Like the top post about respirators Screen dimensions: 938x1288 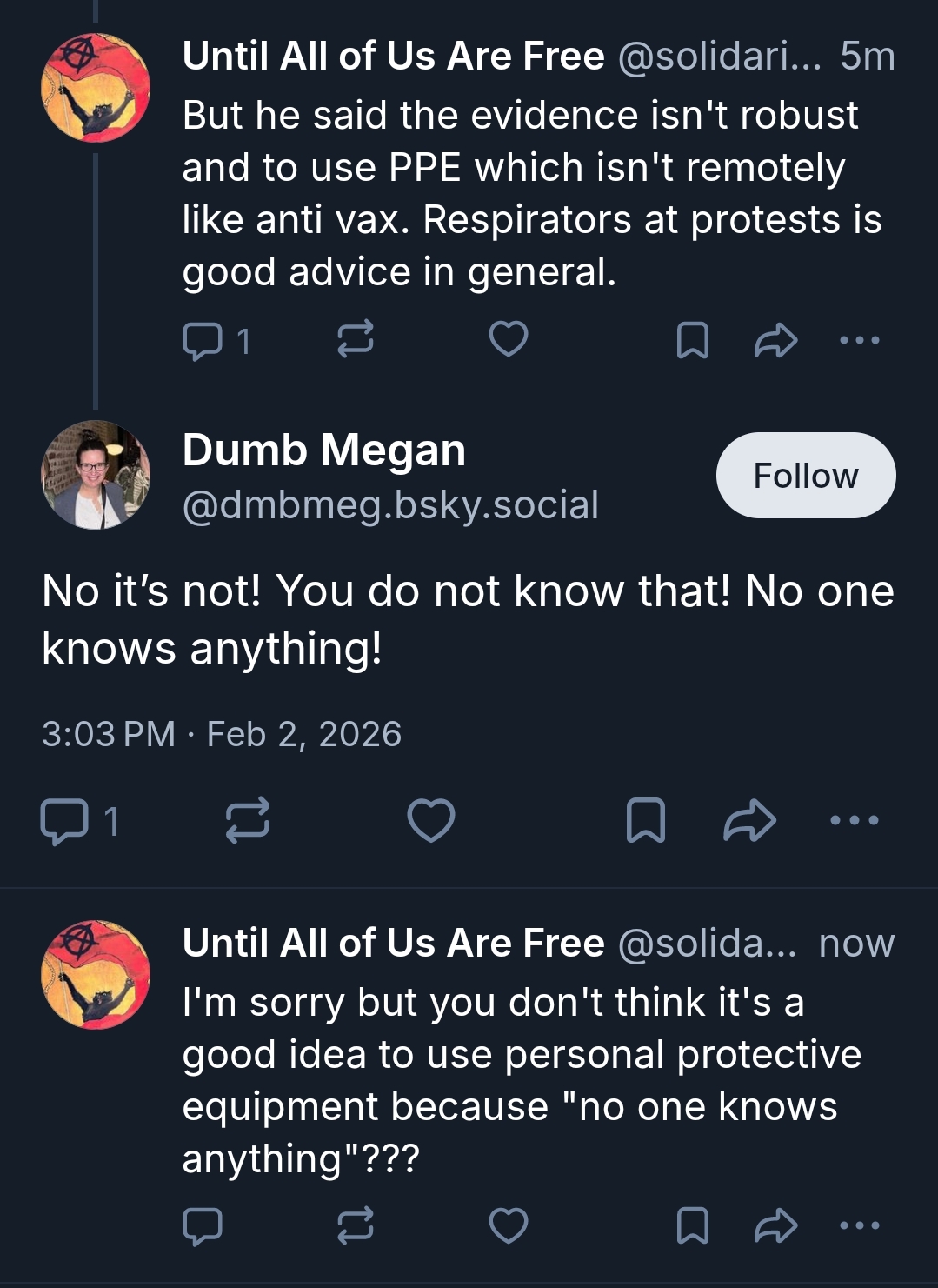(509, 339)
